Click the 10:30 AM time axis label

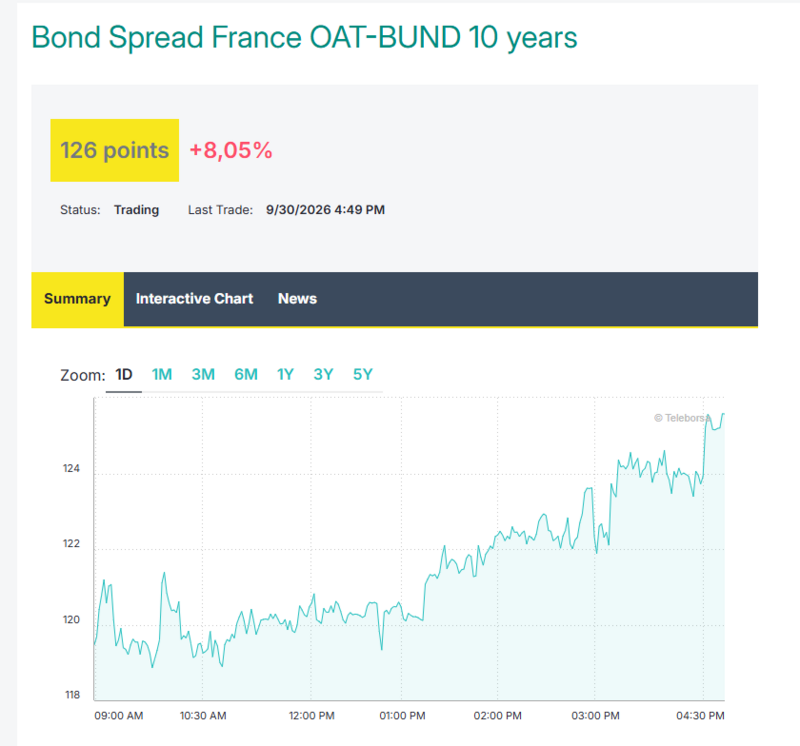pos(203,716)
